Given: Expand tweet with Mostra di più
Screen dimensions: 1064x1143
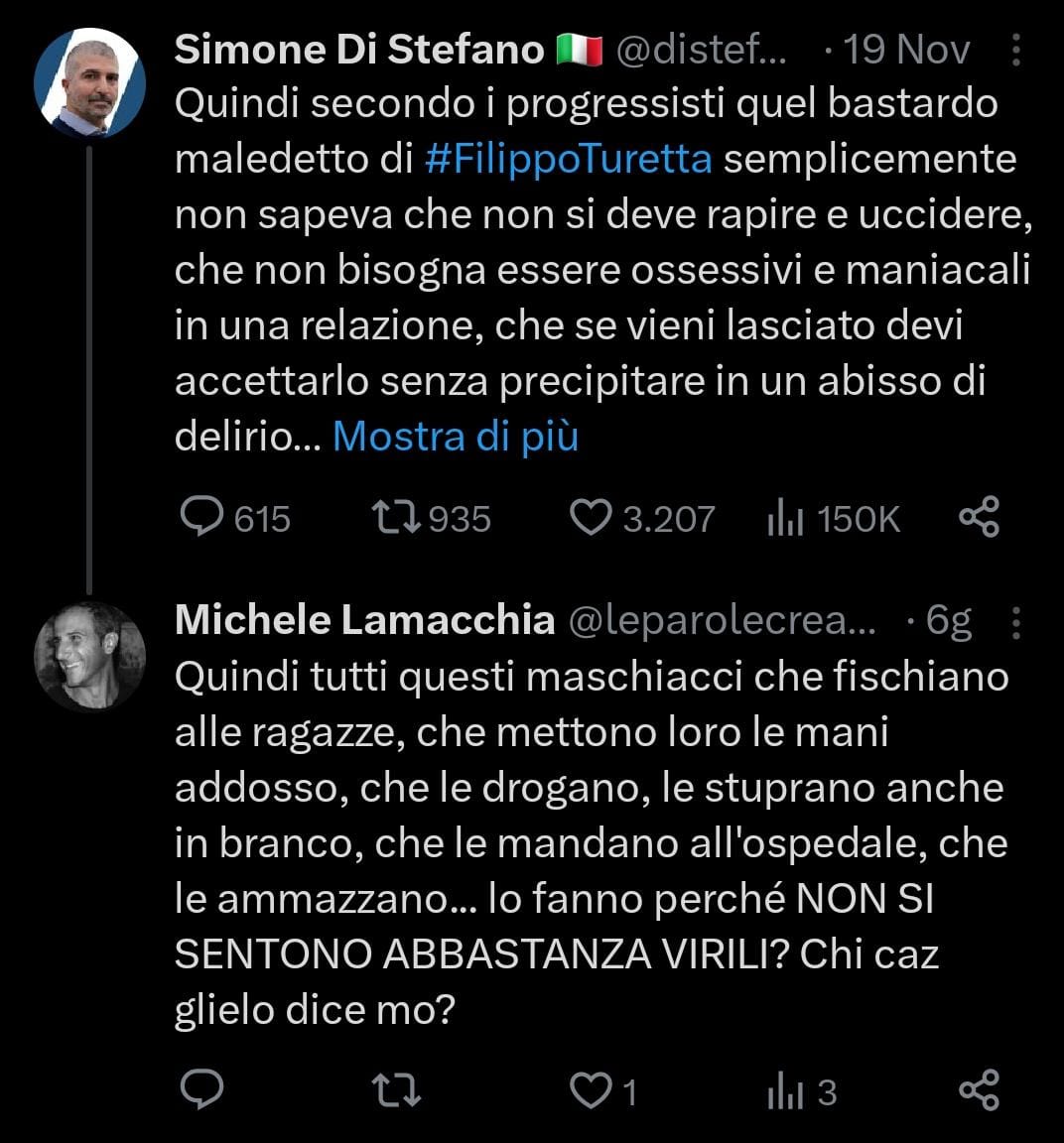Looking at the screenshot, I should (x=455, y=436).
